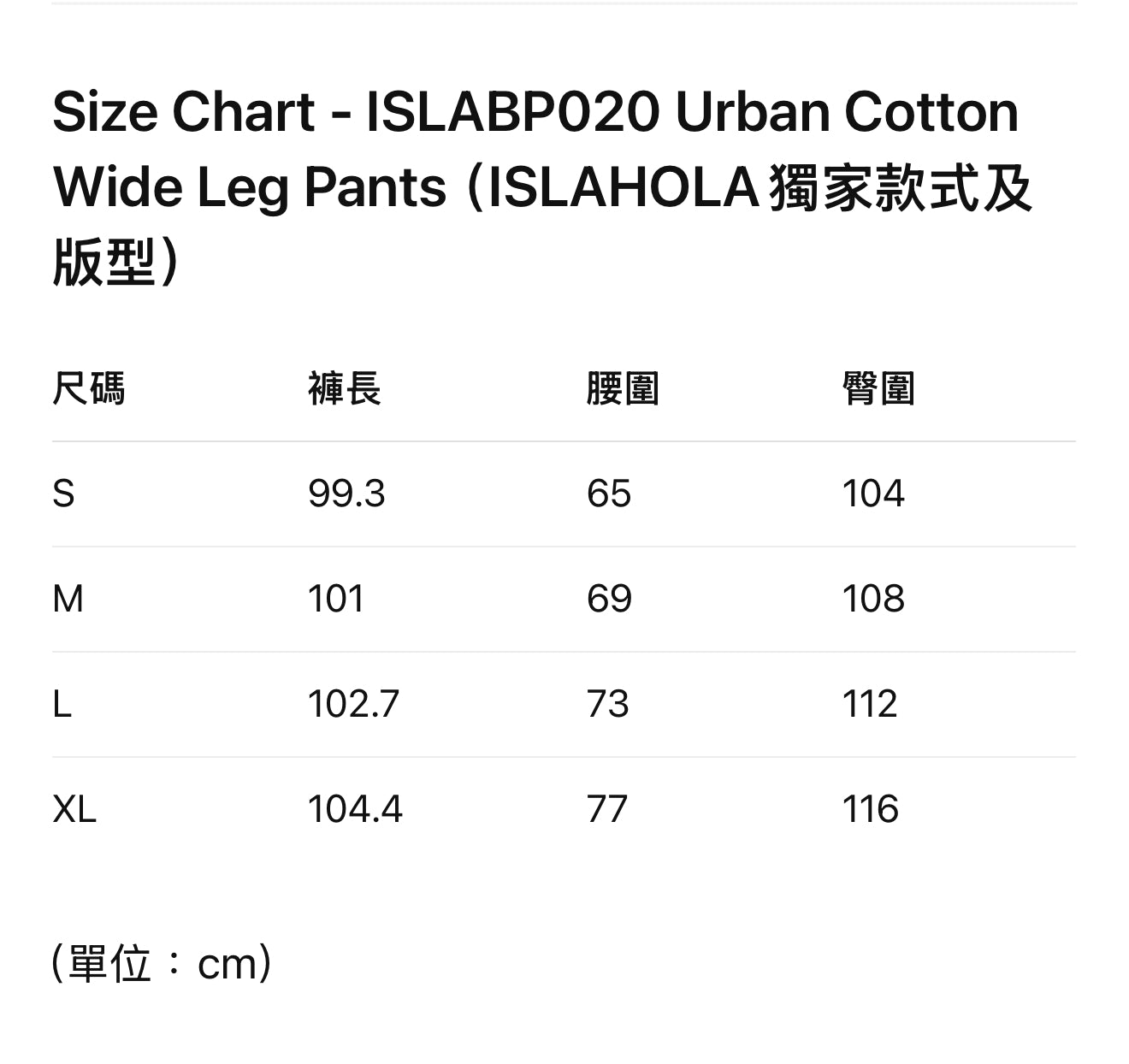Select the S size row label
This screenshot has height=1064, width=1129.
point(64,494)
